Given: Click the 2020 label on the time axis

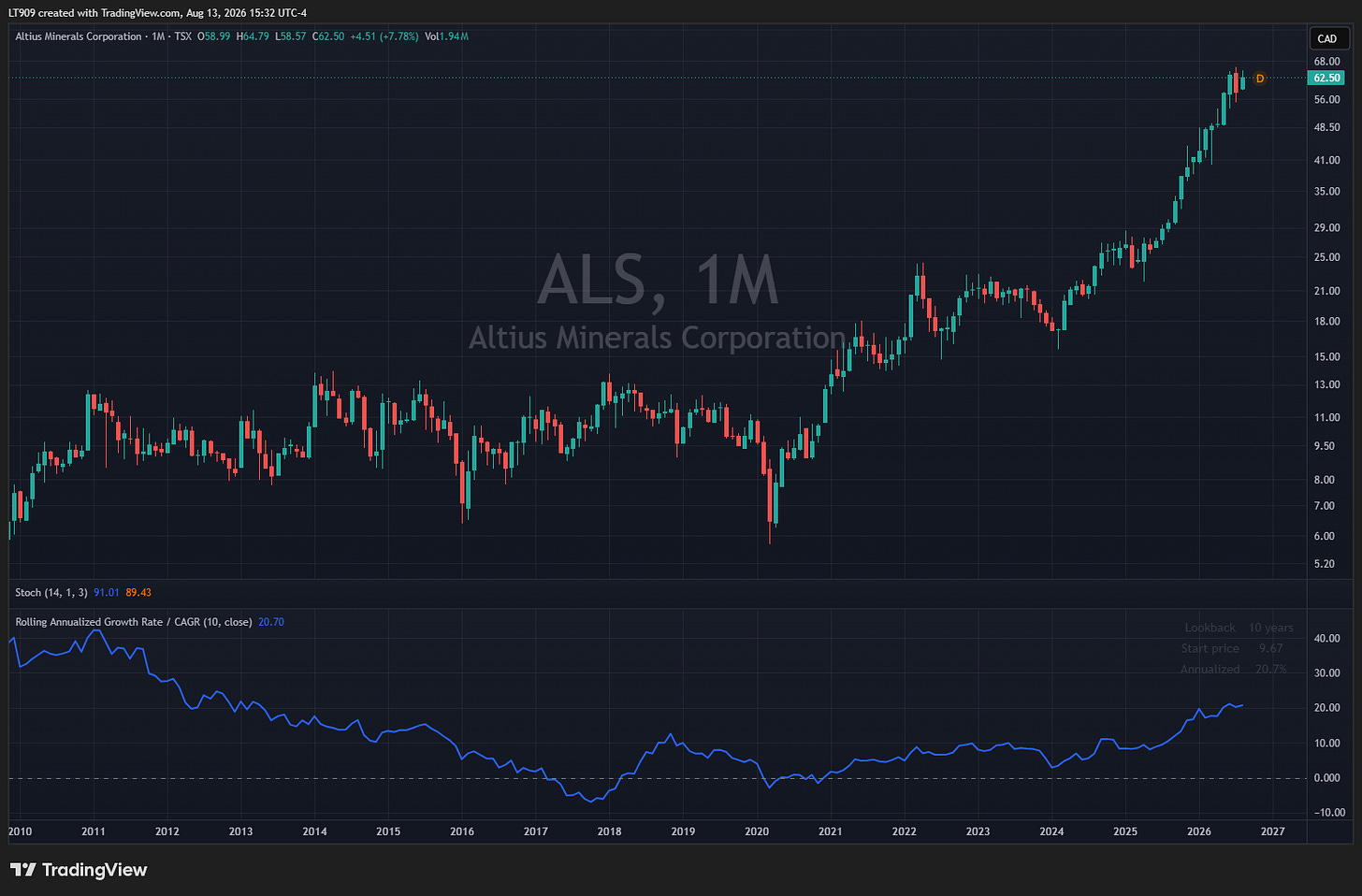Looking at the screenshot, I should (757, 831).
